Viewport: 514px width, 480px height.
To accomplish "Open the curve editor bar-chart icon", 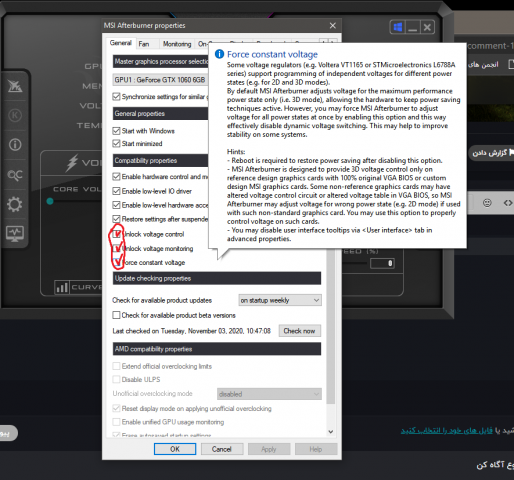I will pyautogui.click(x=62, y=287).
